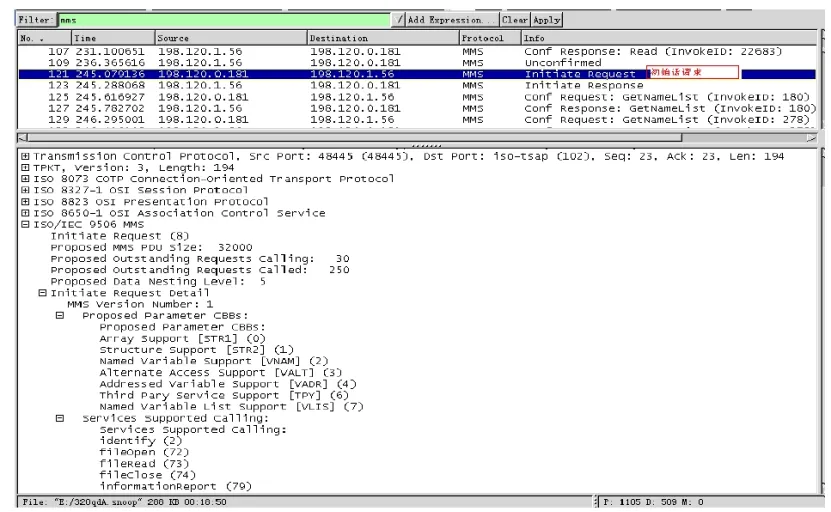Sort packets by the Protocol column header
This screenshot has width=831, height=512.
click(x=488, y=38)
